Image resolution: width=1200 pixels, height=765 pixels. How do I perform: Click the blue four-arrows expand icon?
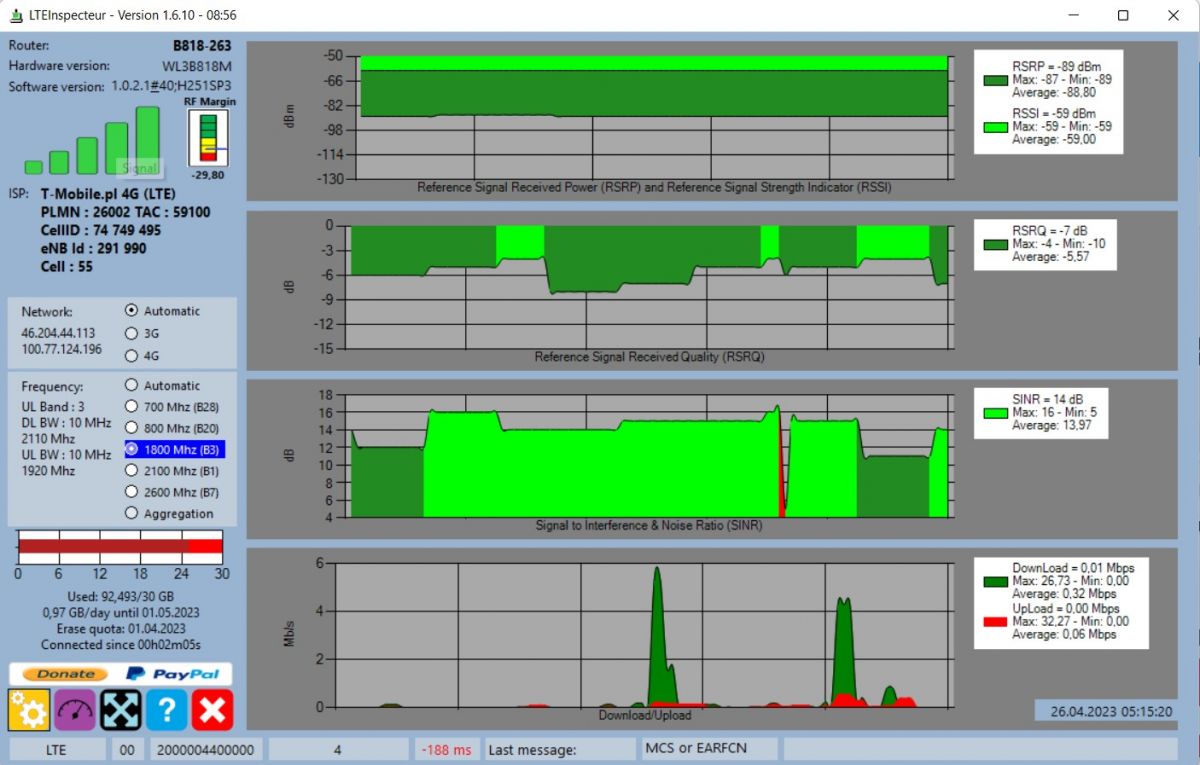121,709
